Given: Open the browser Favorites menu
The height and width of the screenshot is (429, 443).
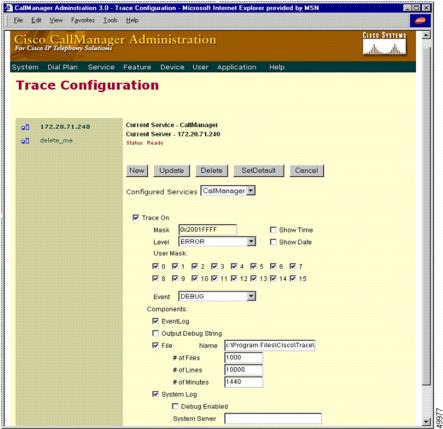Looking at the screenshot, I should 83,21.
